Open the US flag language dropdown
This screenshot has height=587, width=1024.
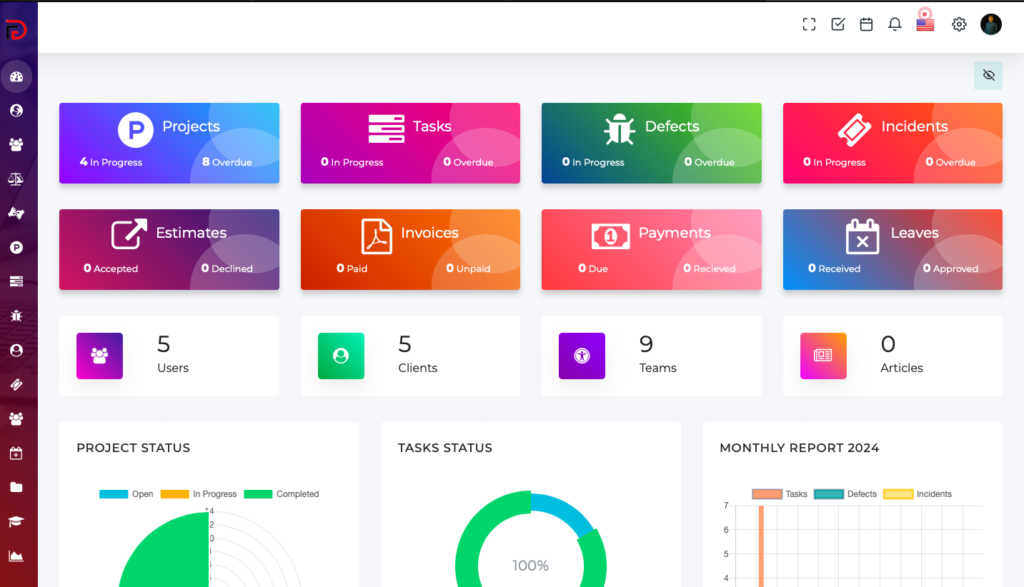tap(925, 24)
